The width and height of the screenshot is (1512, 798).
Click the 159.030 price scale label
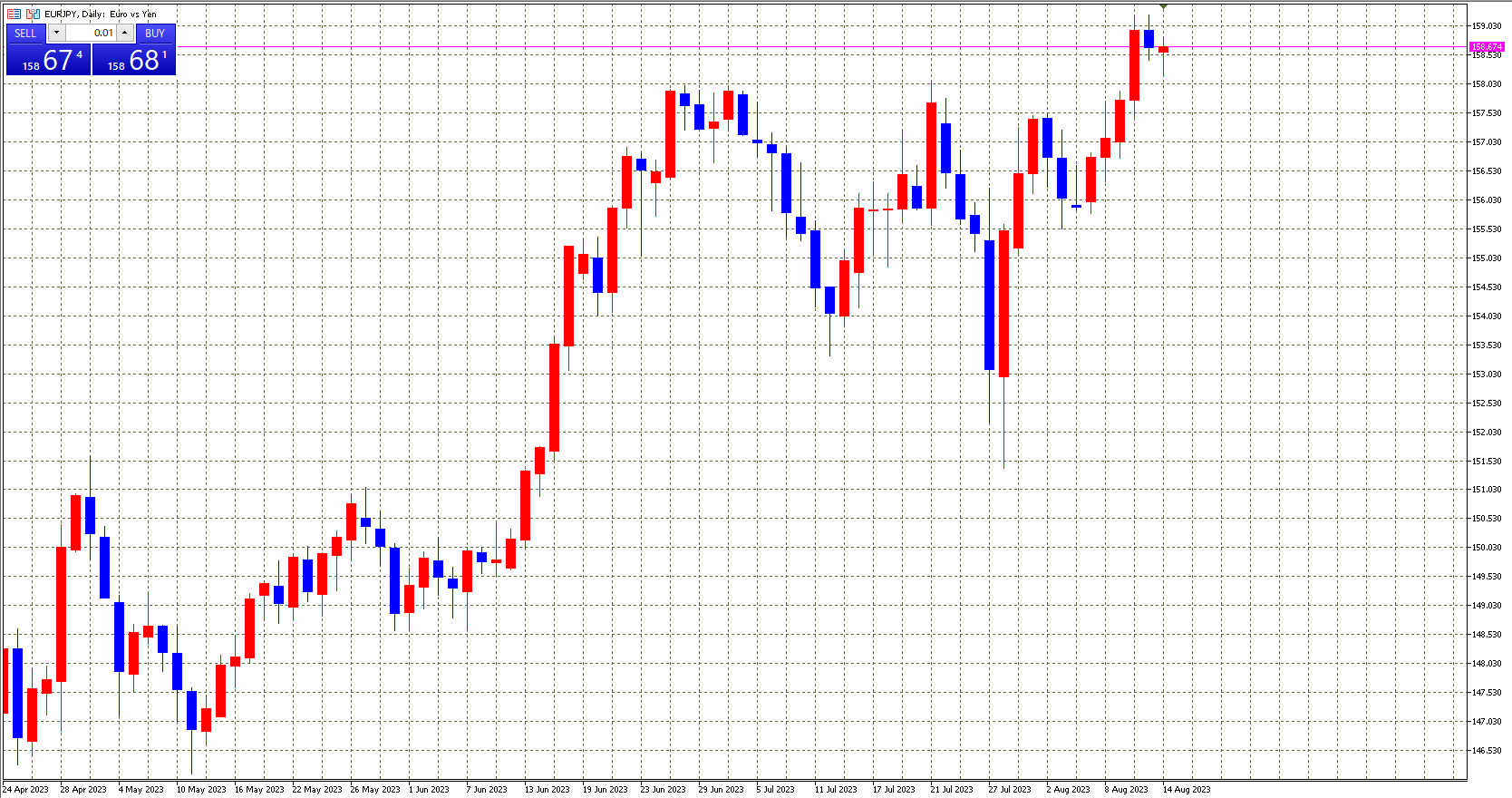(x=1487, y=26)
